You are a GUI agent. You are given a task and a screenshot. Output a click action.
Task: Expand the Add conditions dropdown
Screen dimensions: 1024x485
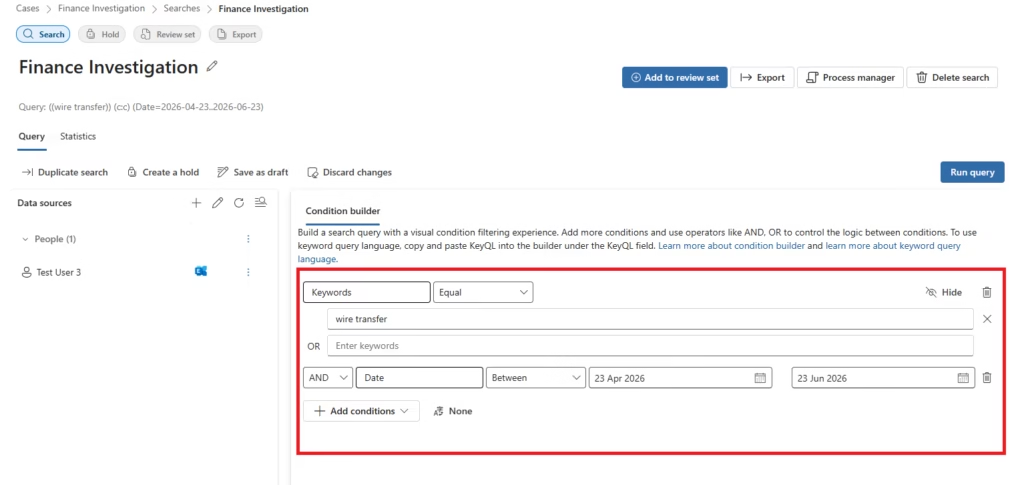[x=361, y=411]
